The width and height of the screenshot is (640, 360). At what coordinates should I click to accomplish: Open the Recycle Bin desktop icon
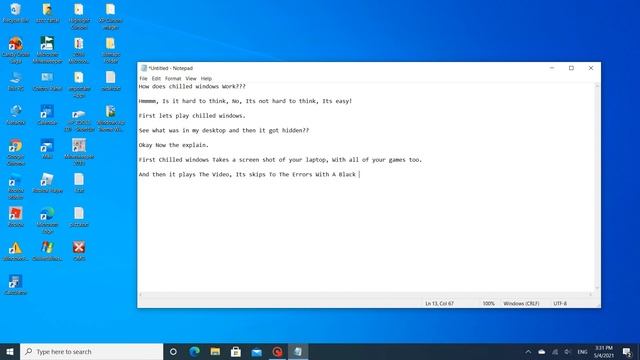coord(16,13)
